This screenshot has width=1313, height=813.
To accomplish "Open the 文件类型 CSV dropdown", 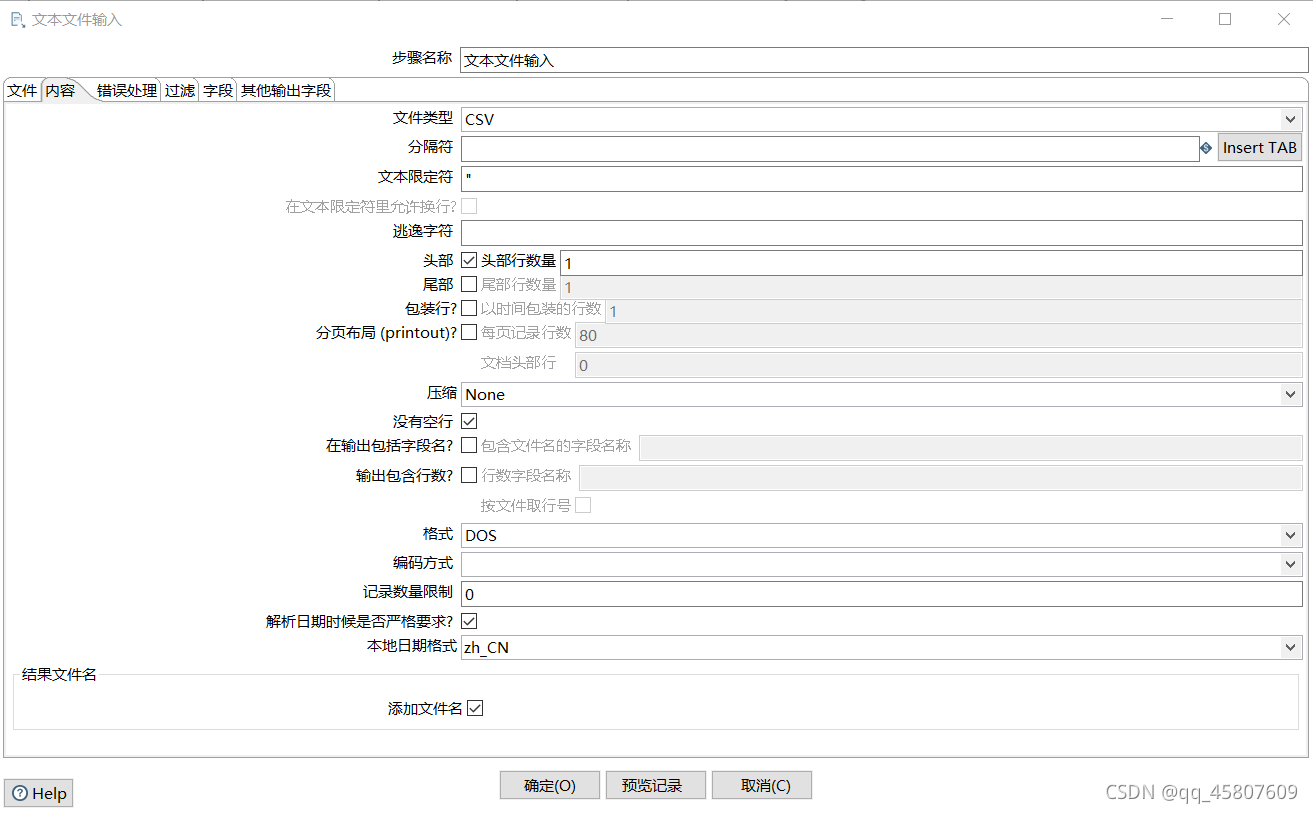I will pyautogui.click(x=882, y=119).
